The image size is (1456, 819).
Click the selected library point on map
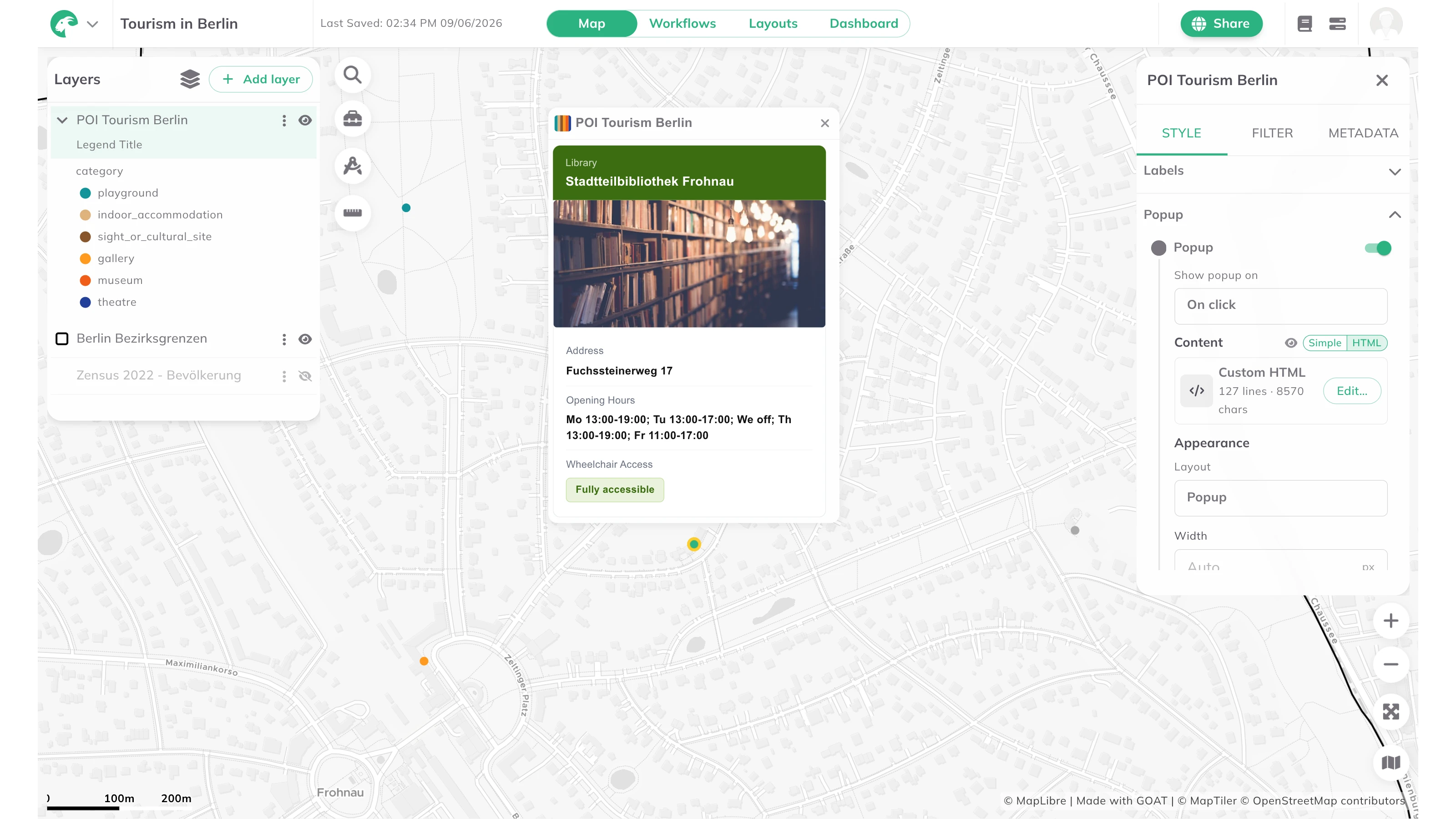click(x=694, y=544)
